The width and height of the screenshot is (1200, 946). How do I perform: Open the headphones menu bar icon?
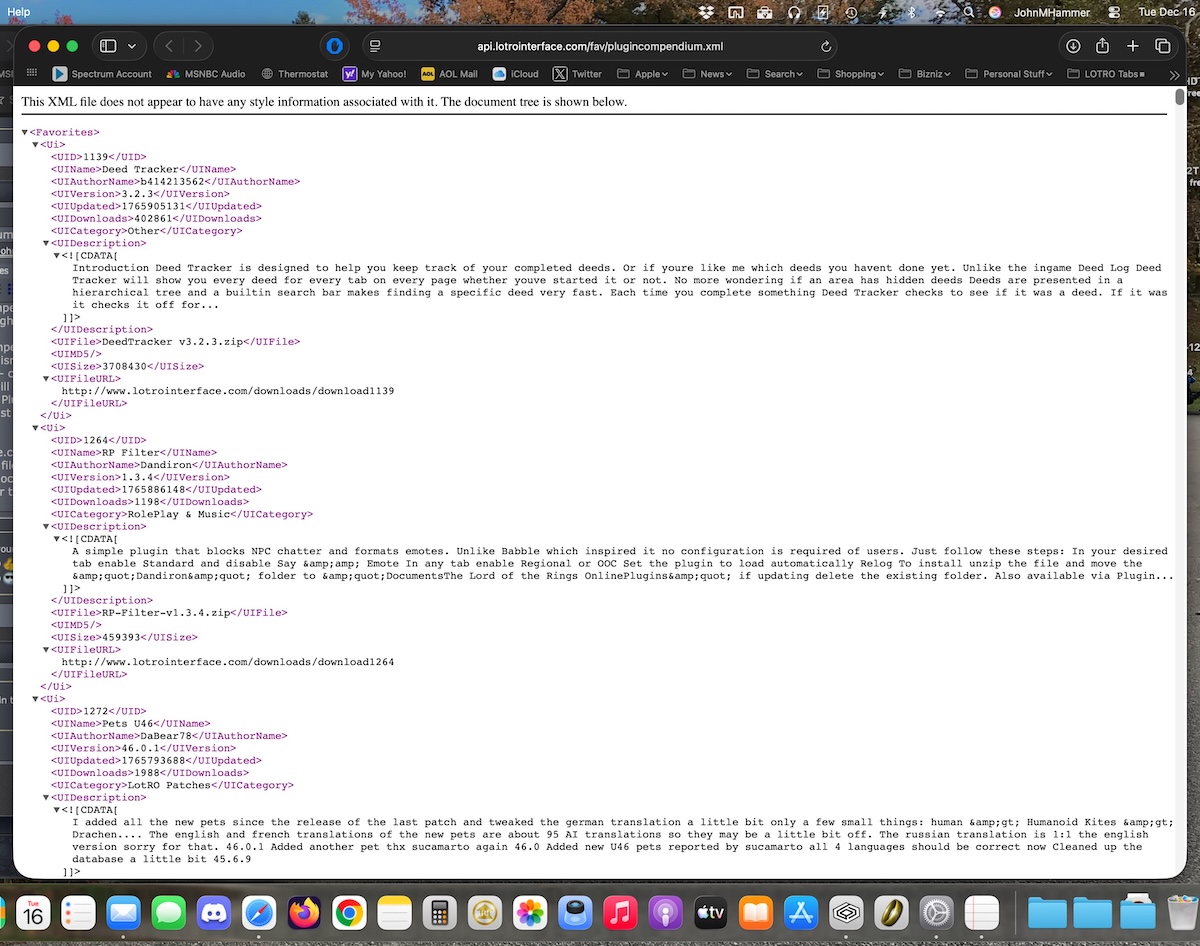point(794,12)
